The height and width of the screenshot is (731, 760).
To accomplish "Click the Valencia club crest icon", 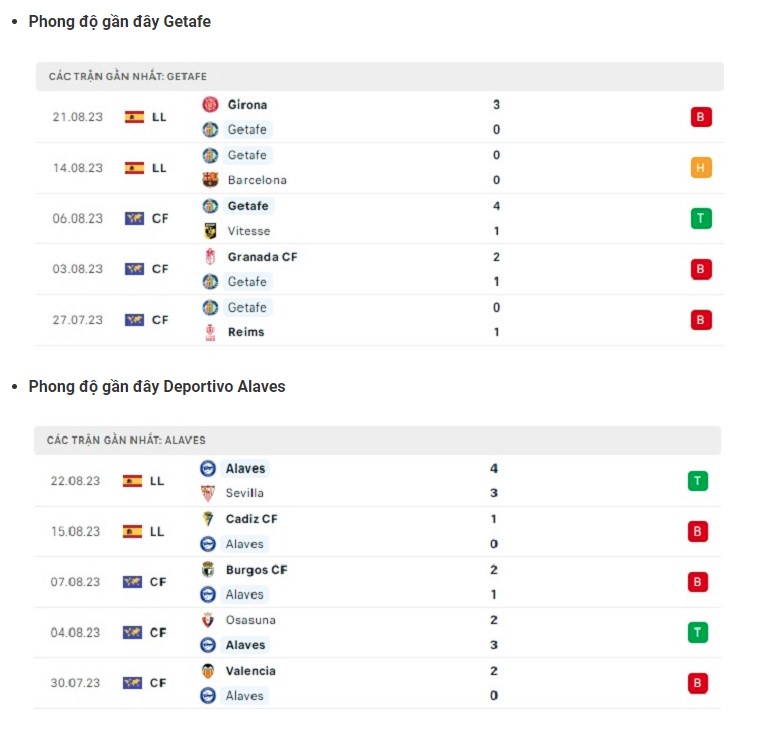I will [x=208, y=671].
